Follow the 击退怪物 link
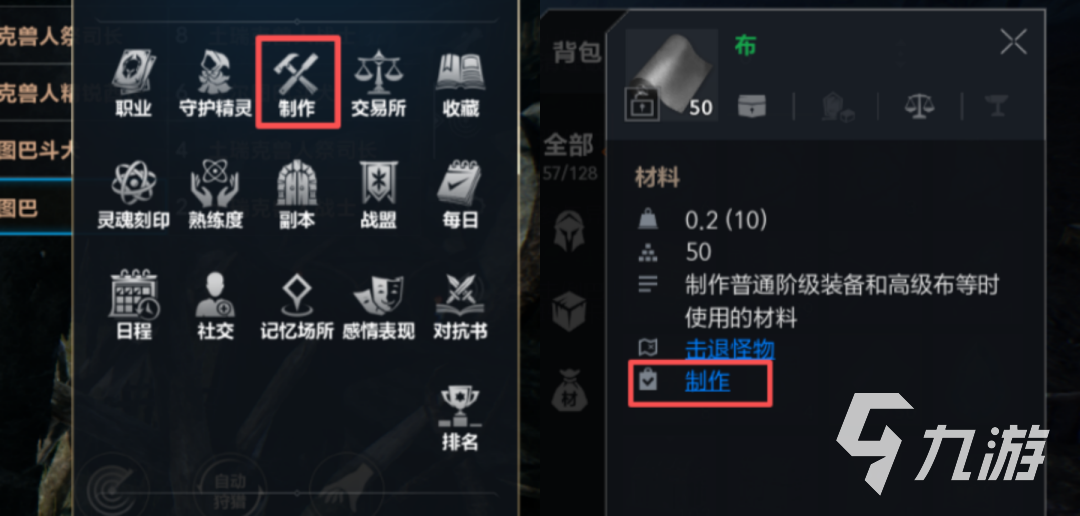The width and height of the screenshot is (1080, 516). [729, 349]
